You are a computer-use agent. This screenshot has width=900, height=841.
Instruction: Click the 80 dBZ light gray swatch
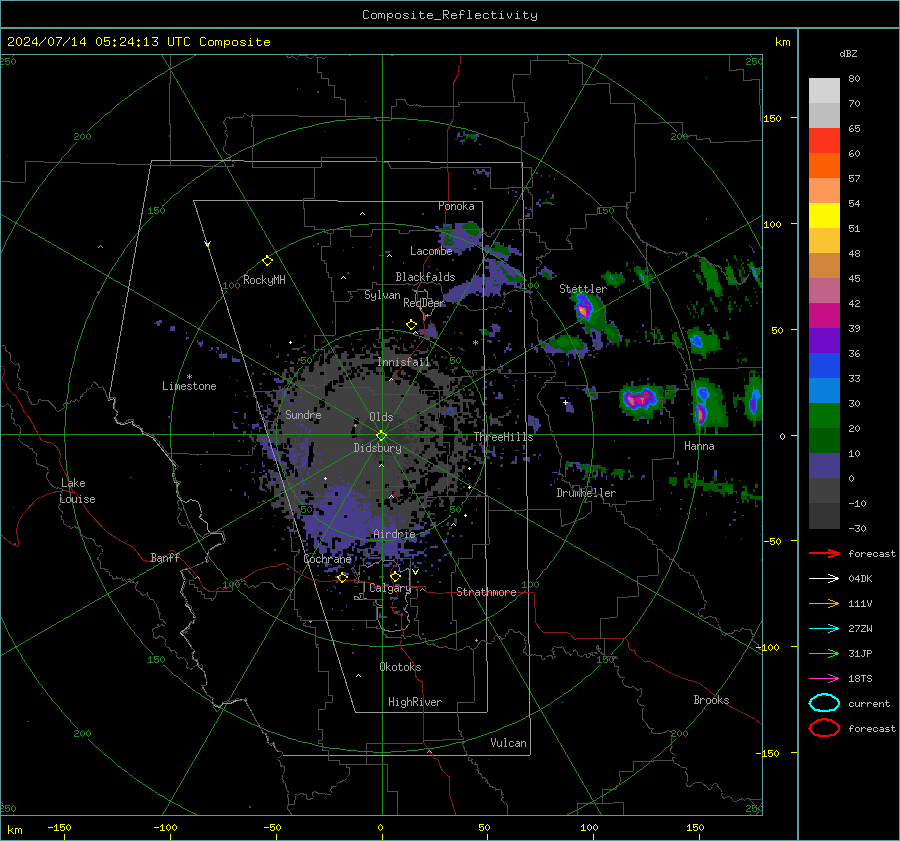[824, 91]
